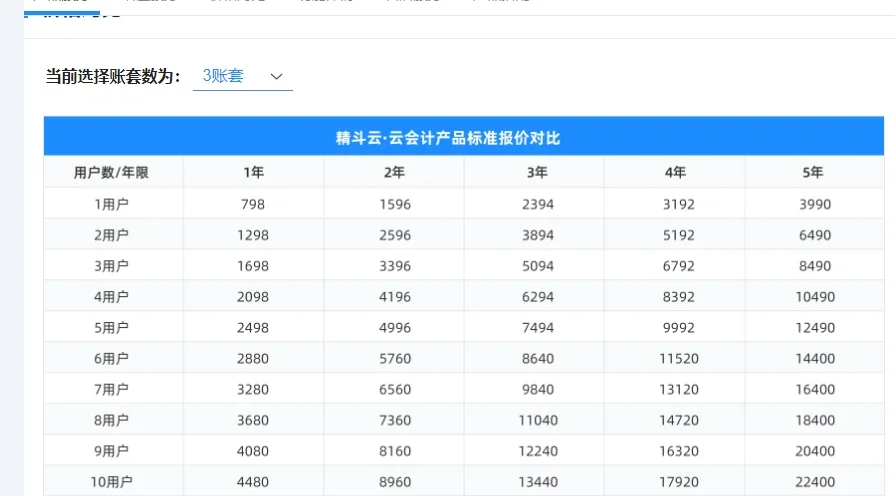The height and width of the screenshot is (496, 895).
Task: Click the 3用户 row label
Action: 111,266
